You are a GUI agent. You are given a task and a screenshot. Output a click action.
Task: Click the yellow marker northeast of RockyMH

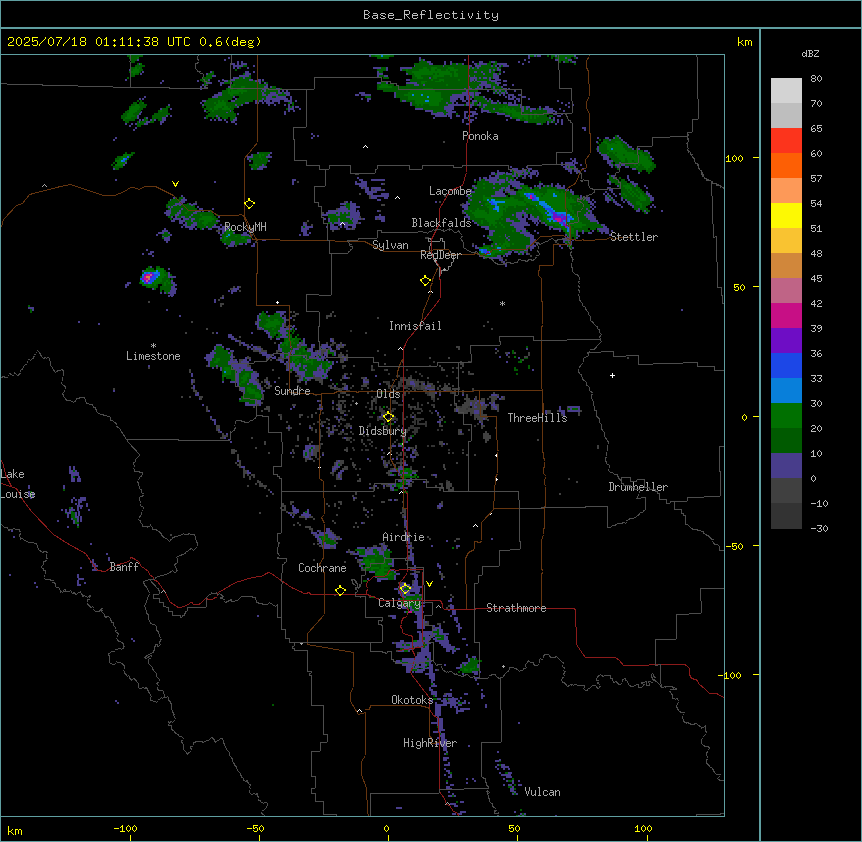pyautogui.click(x=250, y=204)
